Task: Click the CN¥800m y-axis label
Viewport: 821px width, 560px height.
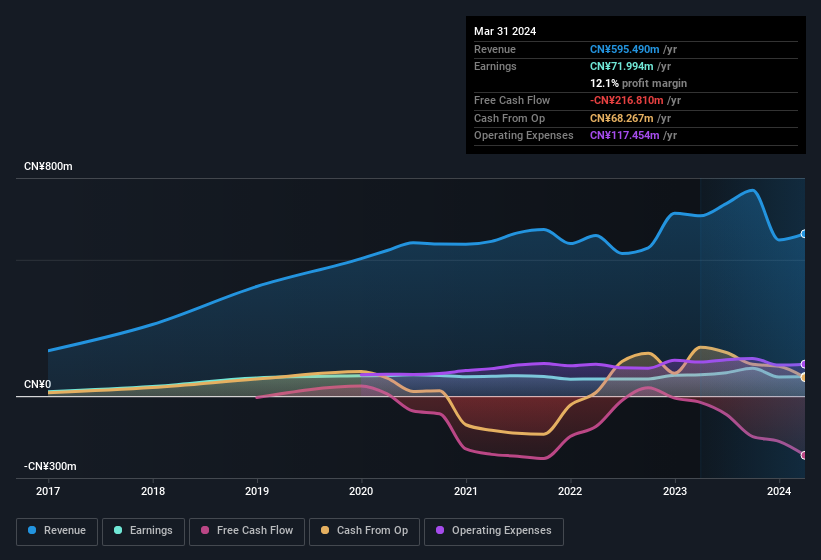Action: 48,166
